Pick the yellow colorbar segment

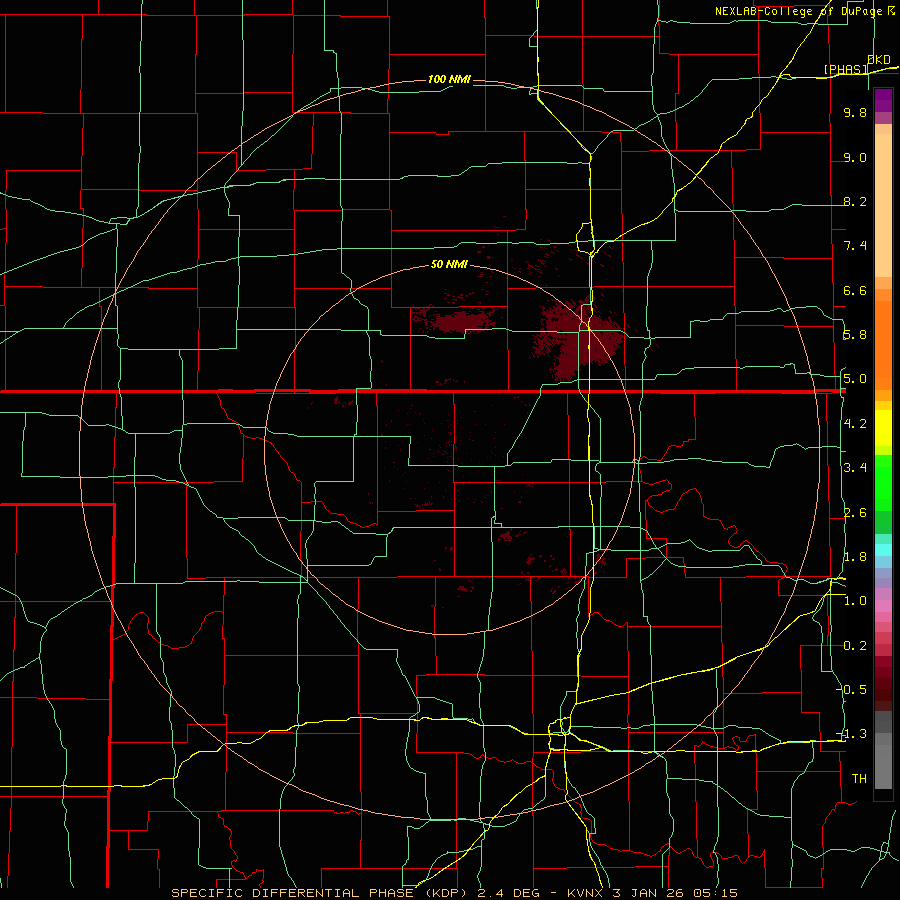coord(883,428)
